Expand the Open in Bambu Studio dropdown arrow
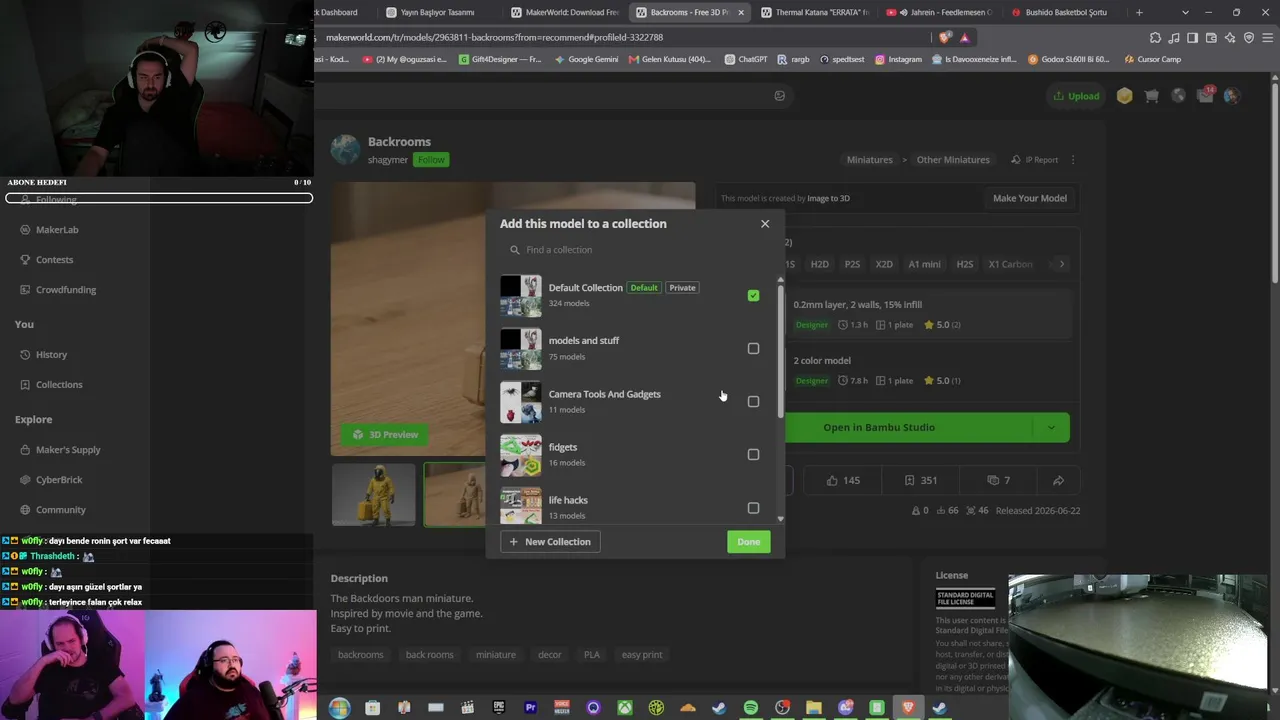Screen dimensions: 1280x720 pos(1051,428)
